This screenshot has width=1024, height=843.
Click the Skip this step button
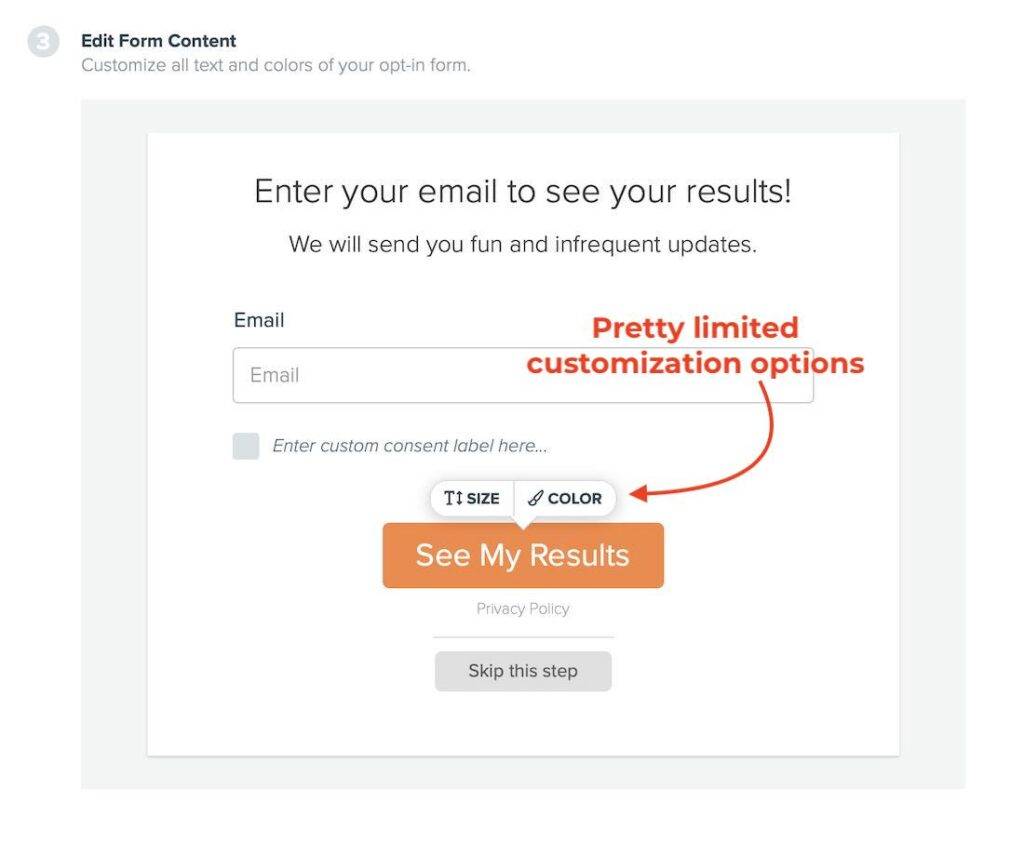(x=523, y=671)
